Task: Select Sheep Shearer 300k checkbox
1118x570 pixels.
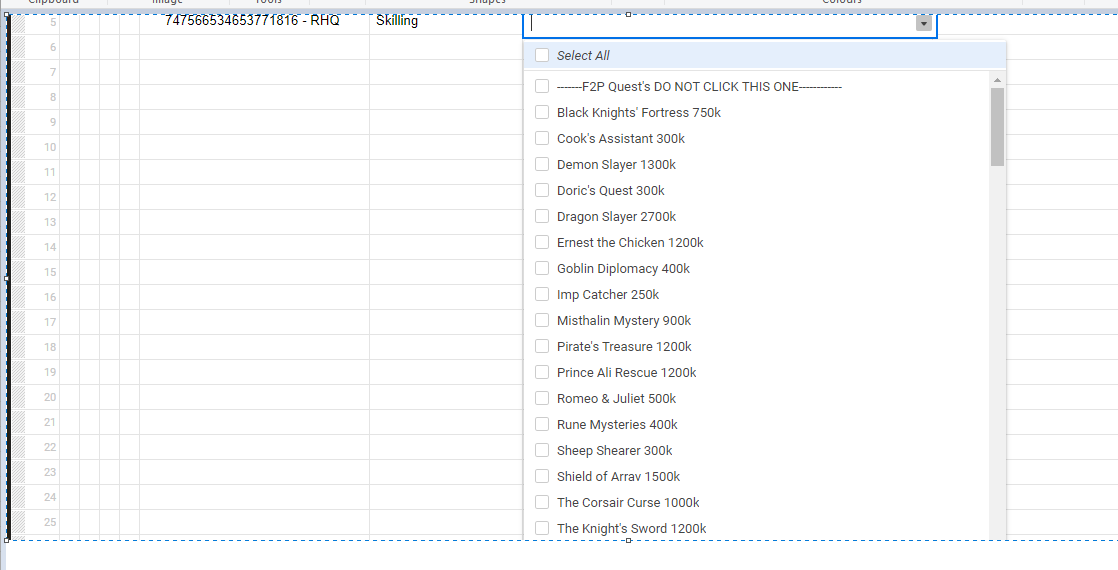Action: (542, 450)
